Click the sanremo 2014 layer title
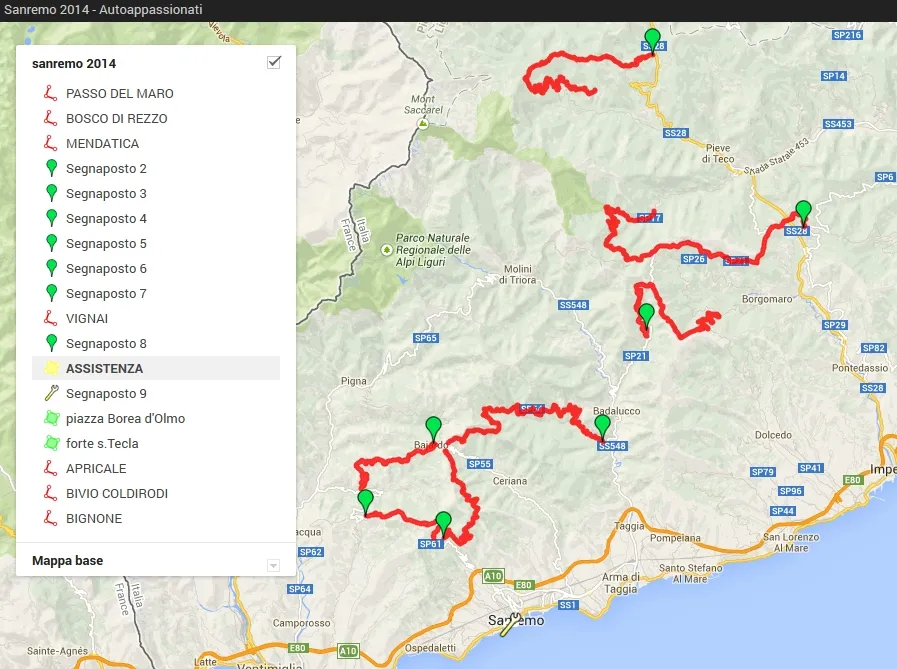The height and width of the screenshot is (669, 897). point(74,63)
